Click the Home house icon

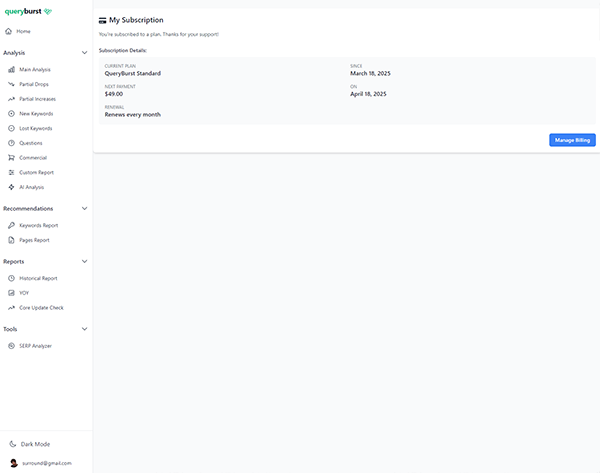tap(8, 31)
